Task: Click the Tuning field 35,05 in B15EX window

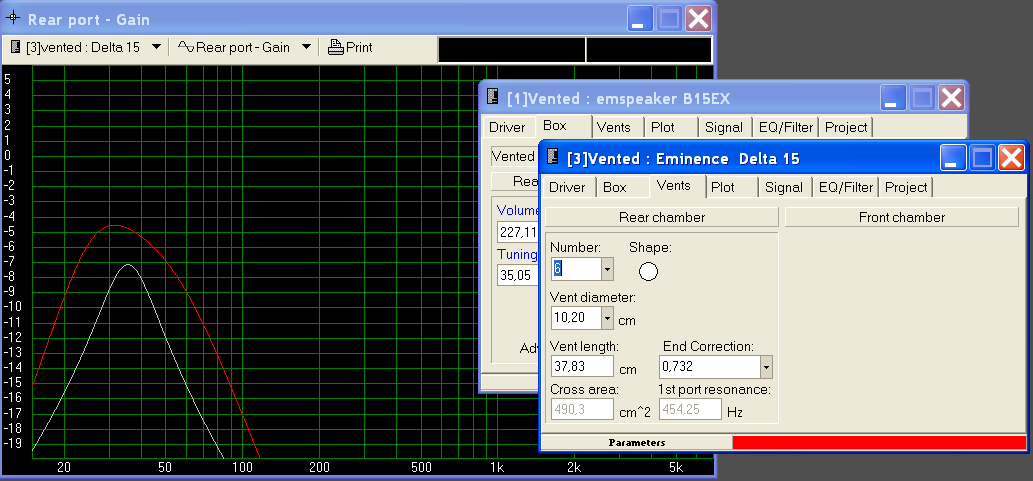Action: 518,275
